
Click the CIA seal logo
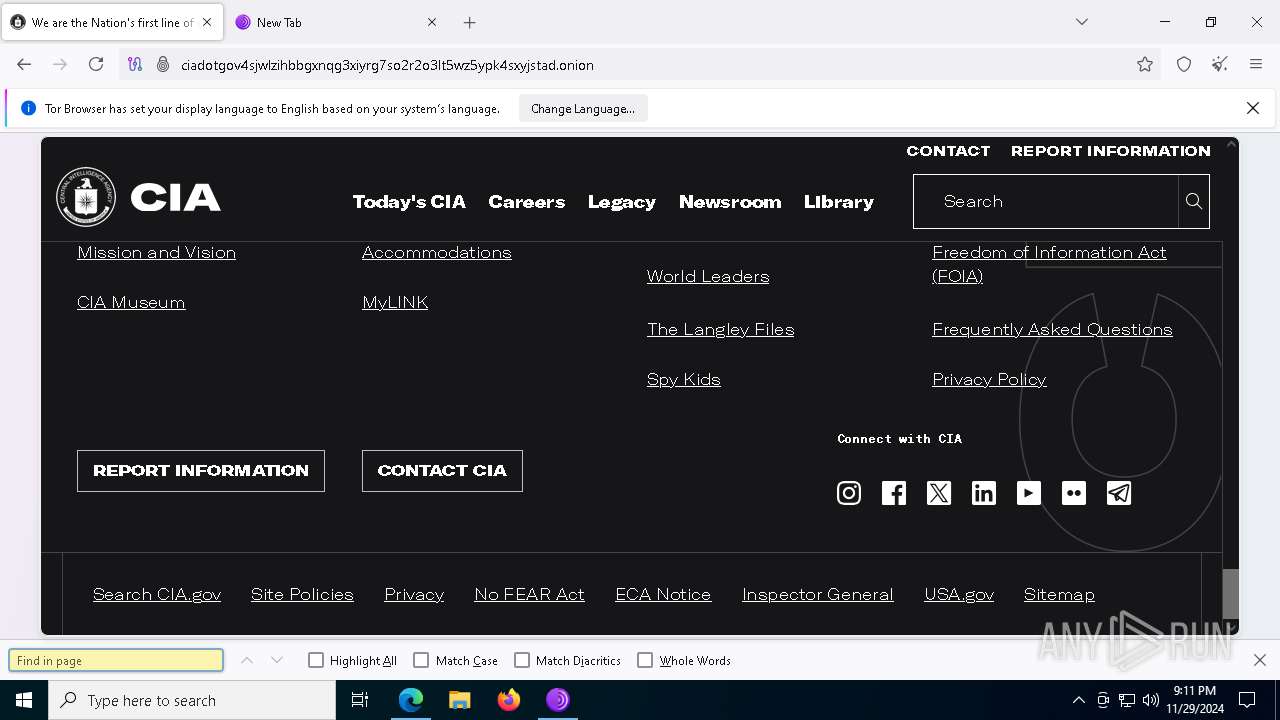click(86, 197)
